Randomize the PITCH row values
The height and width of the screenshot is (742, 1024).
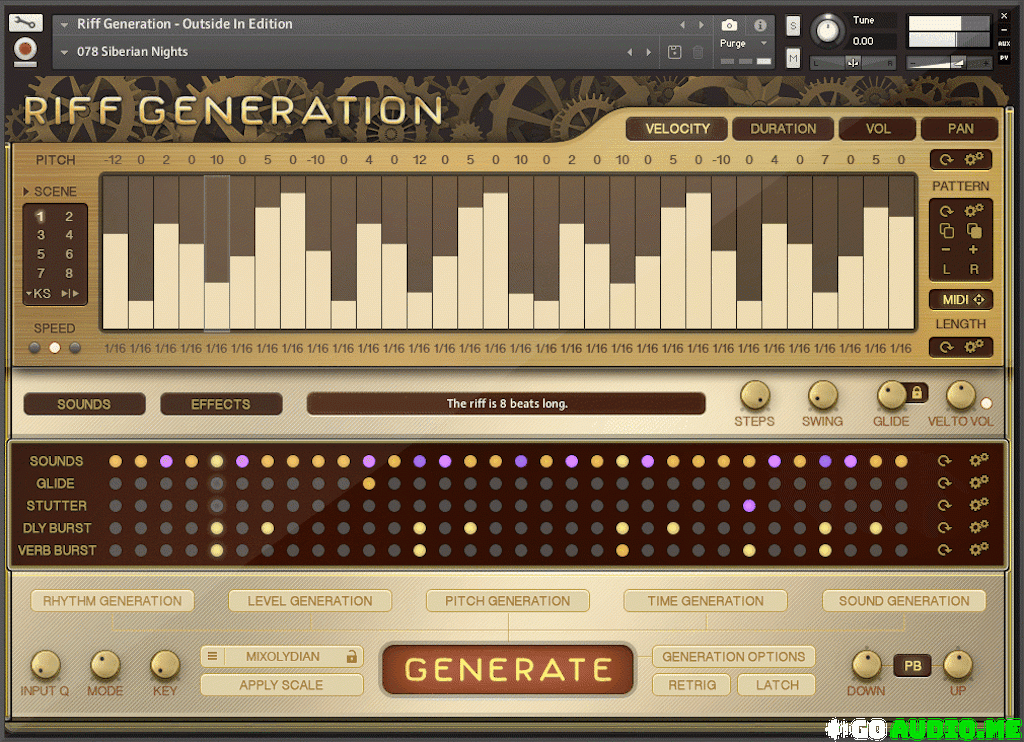coord(946,159)
